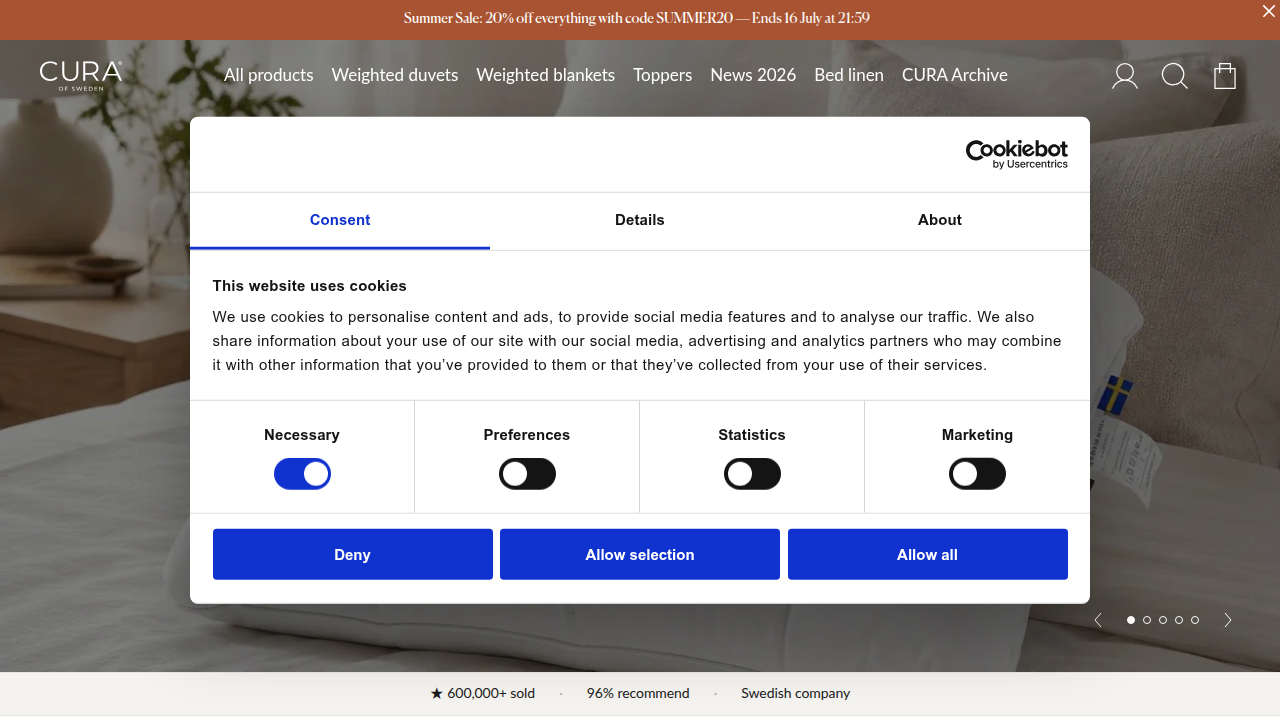The width and height of the screenshot is (1280, 720).
Task: Open the CURA Archive menu item
Action: [x=955, y=75]
